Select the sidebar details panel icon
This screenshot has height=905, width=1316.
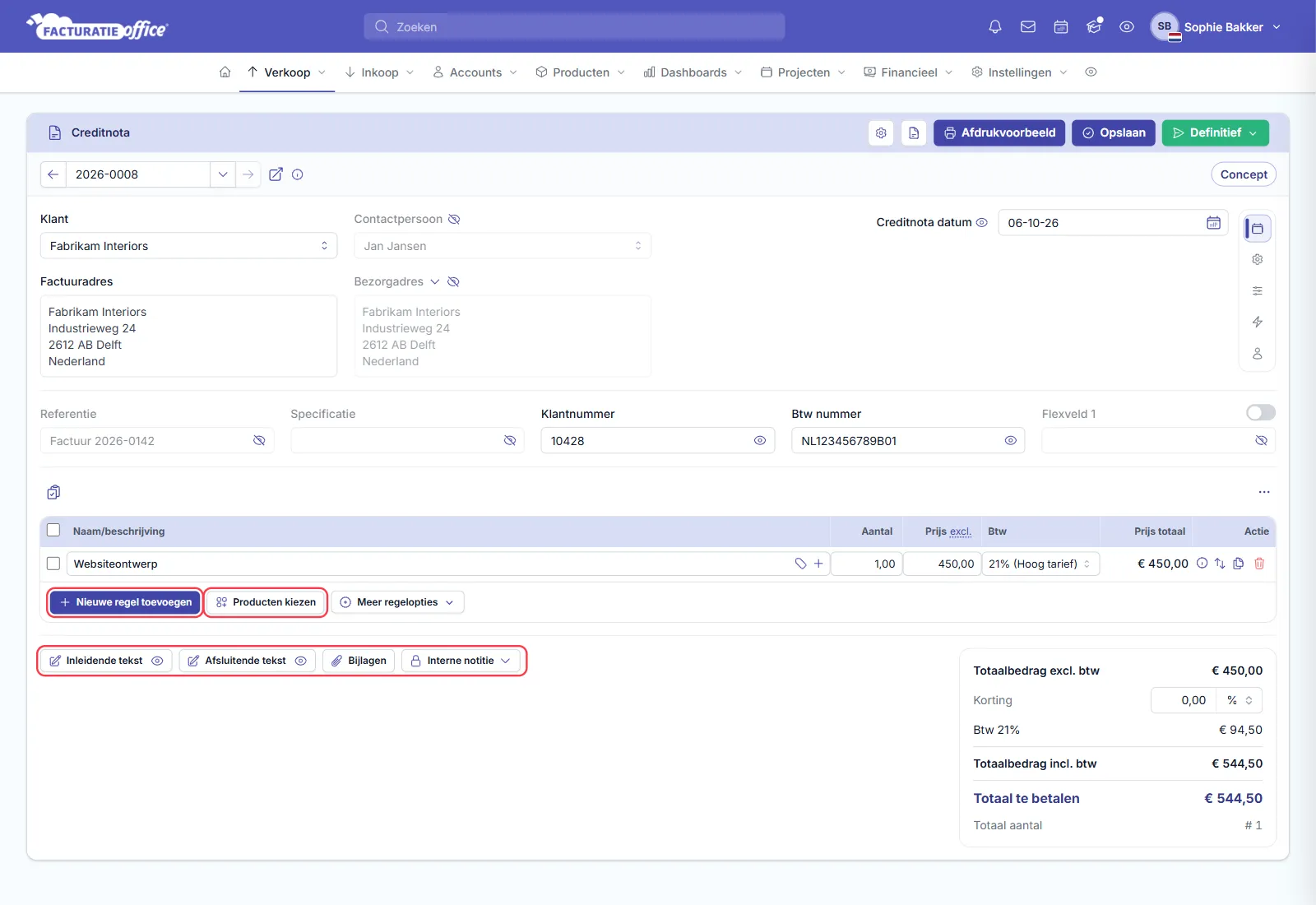tap(1257, 228)
